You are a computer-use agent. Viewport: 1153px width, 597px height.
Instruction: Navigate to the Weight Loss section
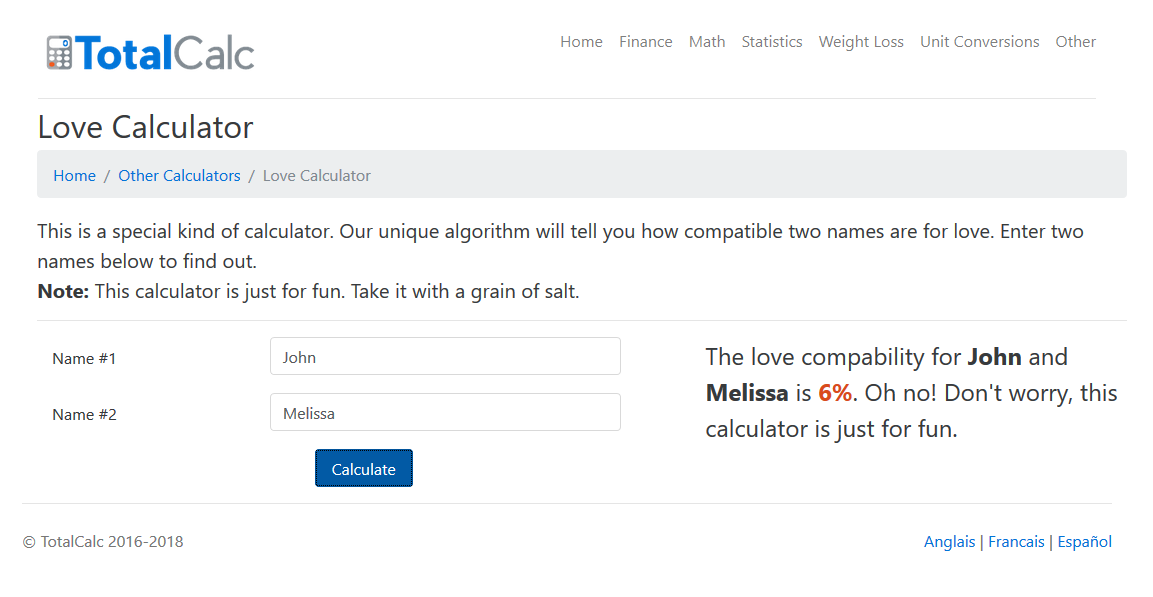tap(860, 41)
